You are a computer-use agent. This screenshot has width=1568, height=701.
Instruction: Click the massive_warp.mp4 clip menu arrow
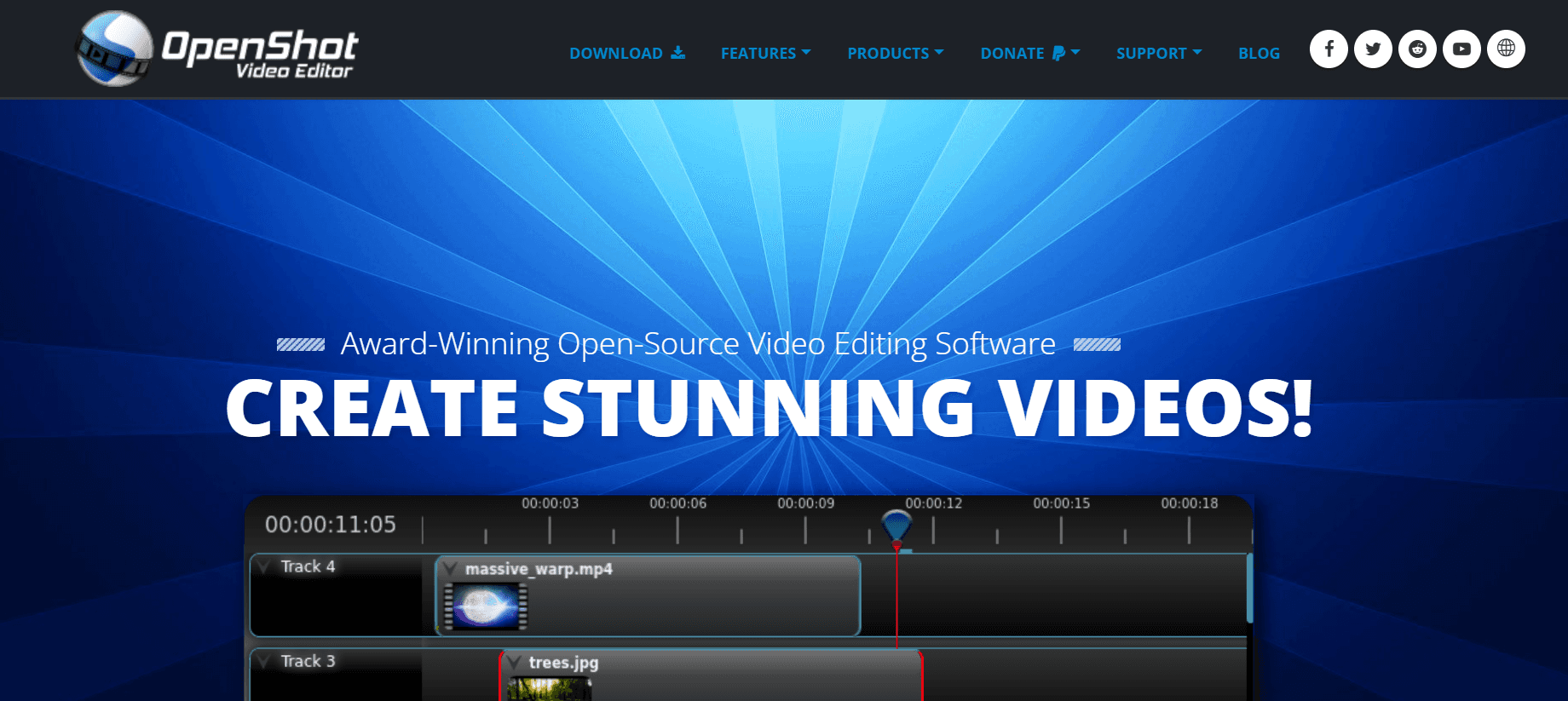(x=449, y=568)
